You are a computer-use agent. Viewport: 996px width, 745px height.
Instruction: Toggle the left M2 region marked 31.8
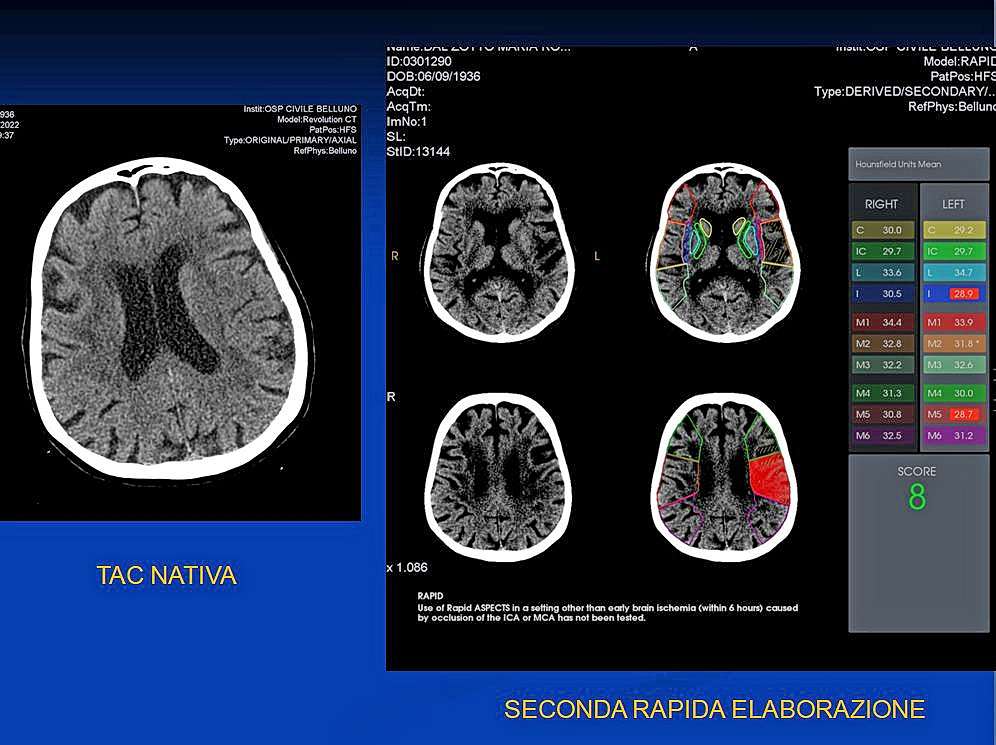click(953, 343)
